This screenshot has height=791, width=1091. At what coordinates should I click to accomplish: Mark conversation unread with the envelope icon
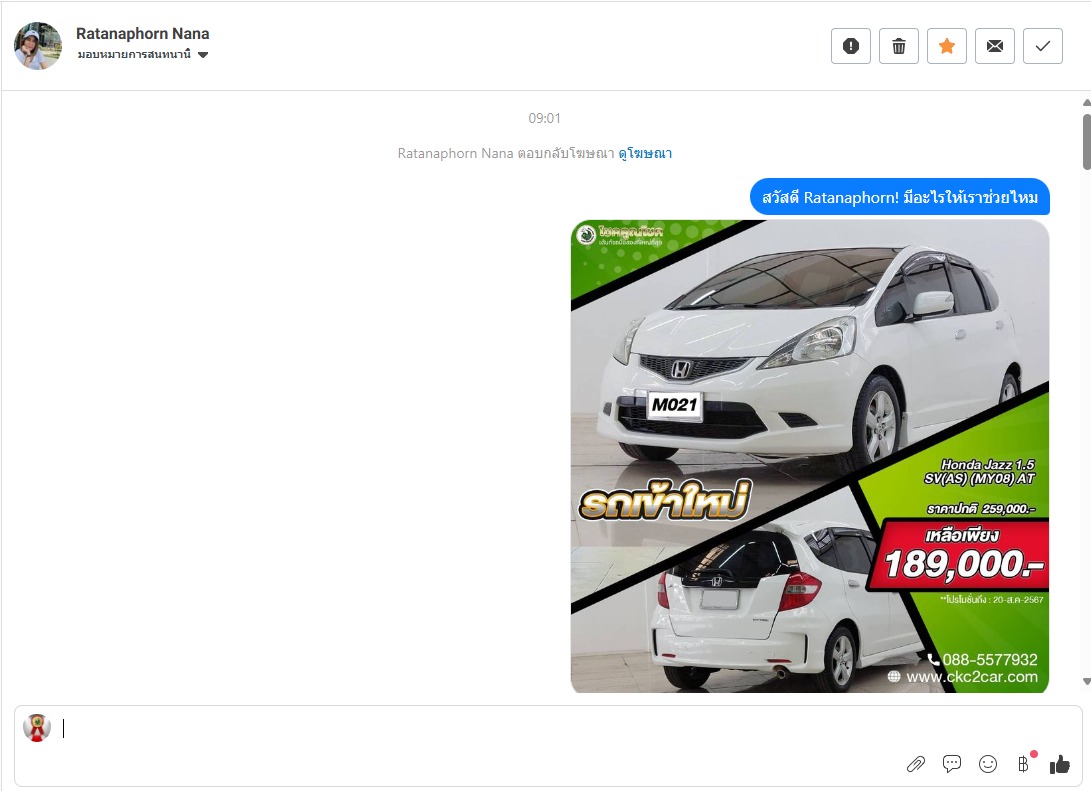tap(995, 46)
